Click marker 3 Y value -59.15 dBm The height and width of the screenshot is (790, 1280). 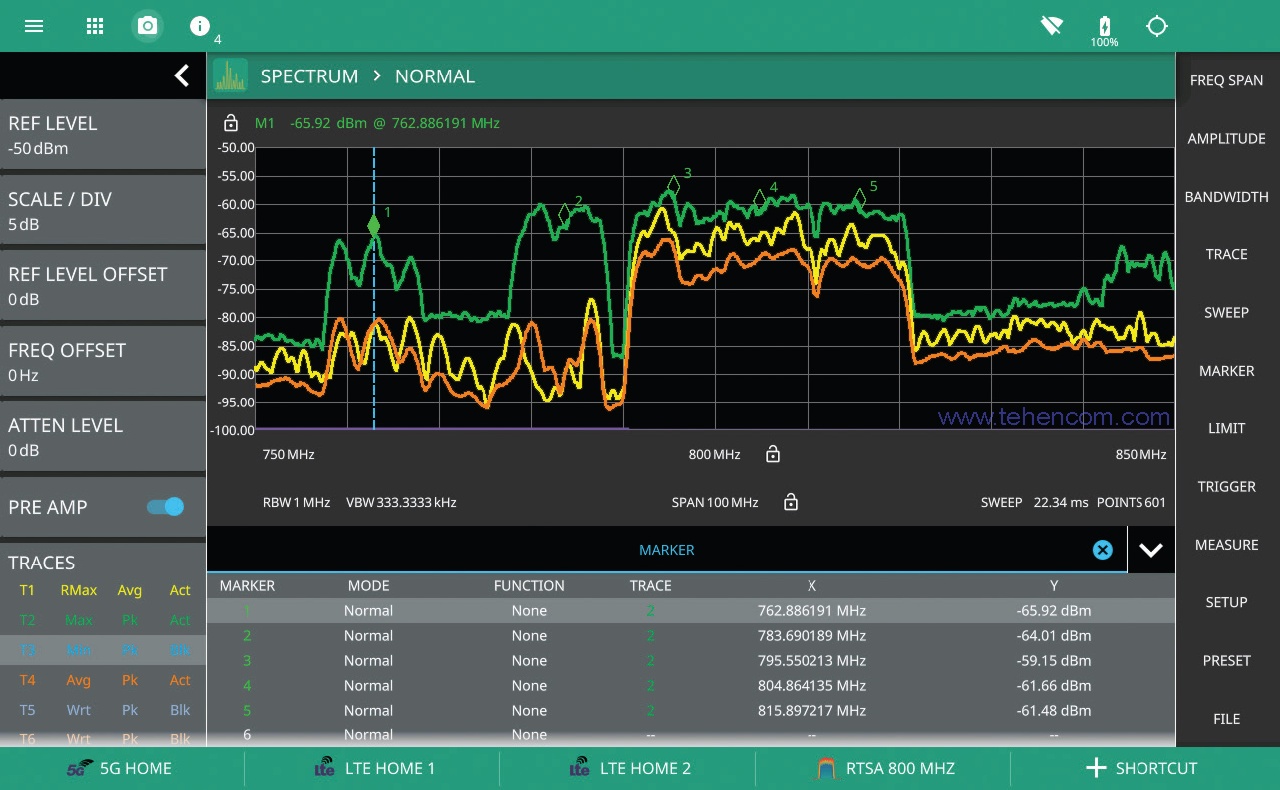1053,660
